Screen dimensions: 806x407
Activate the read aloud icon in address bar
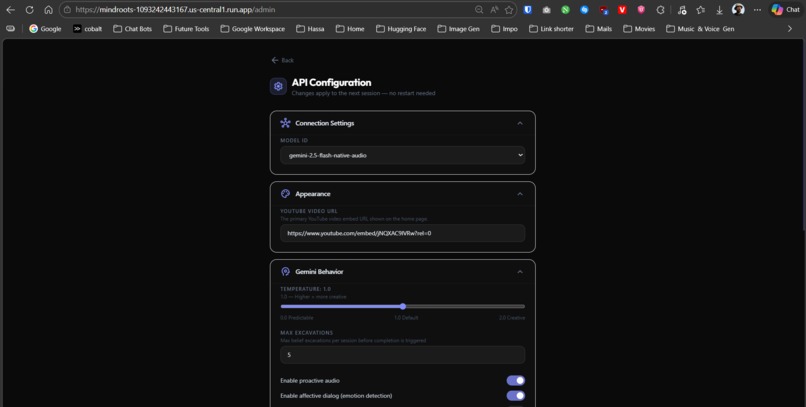pos(494,10)
